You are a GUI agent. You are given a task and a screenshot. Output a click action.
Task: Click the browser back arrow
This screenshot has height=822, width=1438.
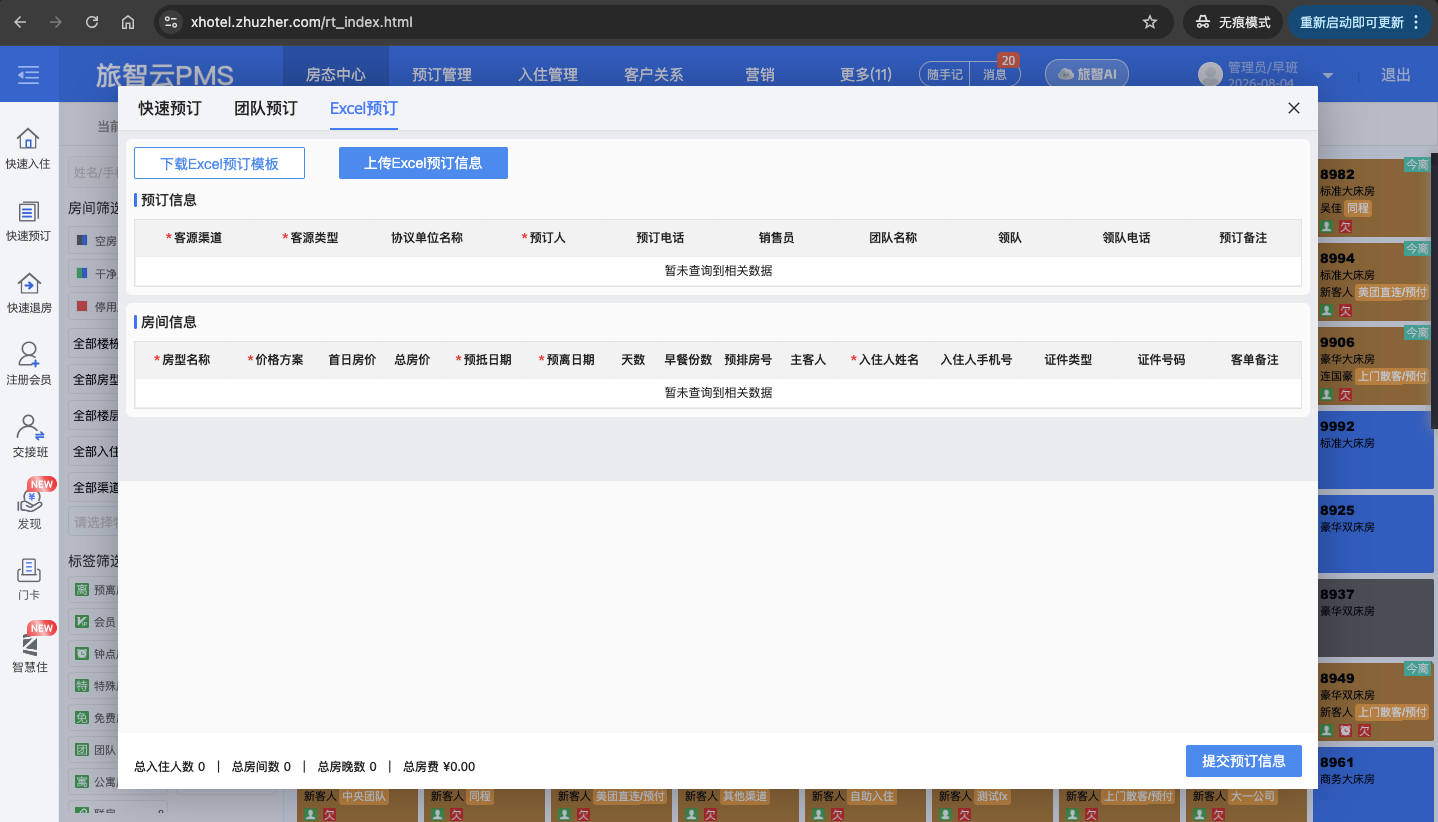(20, 22)
